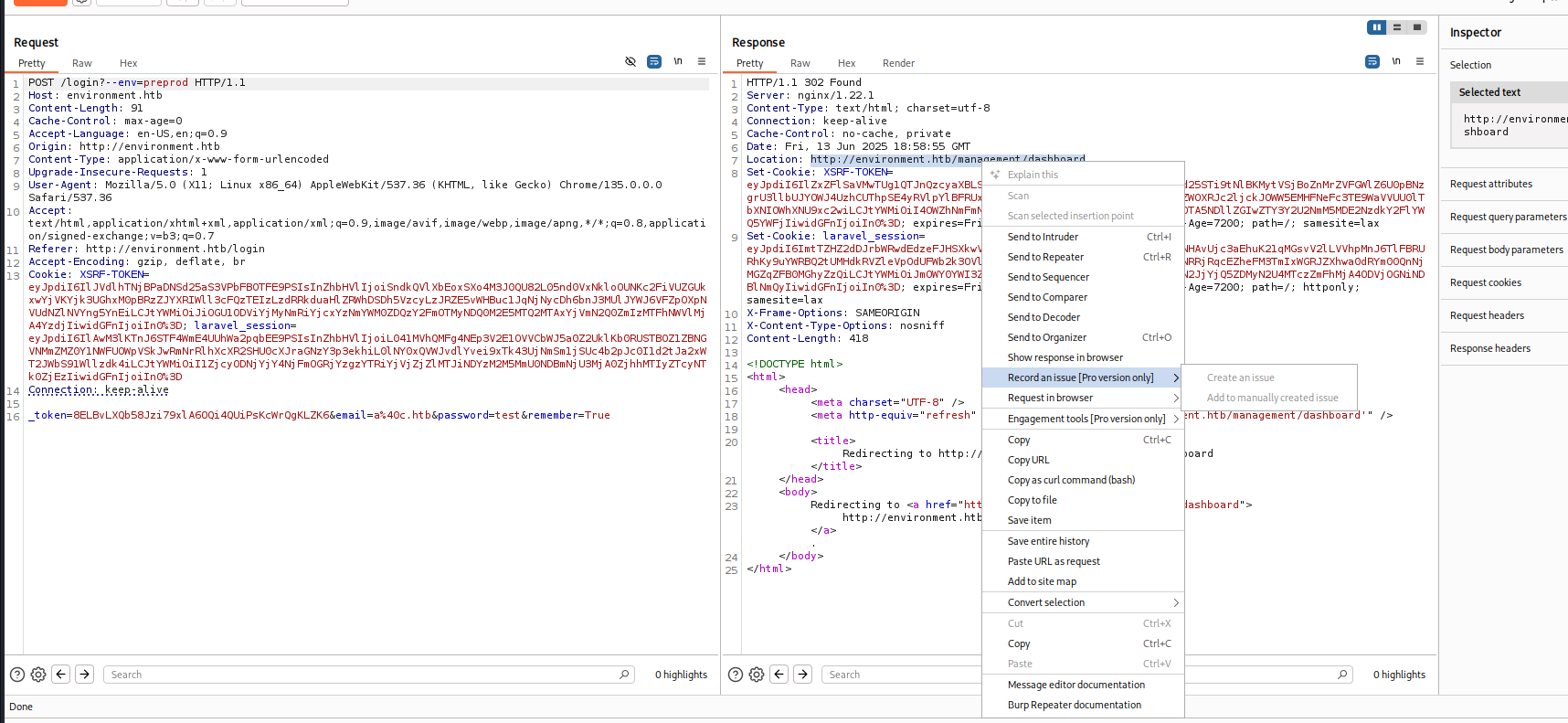Viewport: 1568px width, 723px height.
Task: Select side-by-side layout view icon
Action: tap(1376, 27)
